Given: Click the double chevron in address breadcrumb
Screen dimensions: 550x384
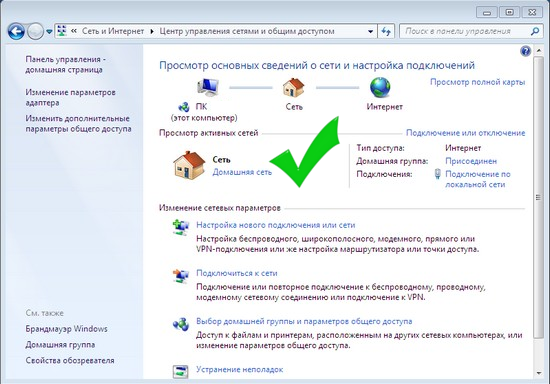Looking at the screenshot, I should (x=74, y=31).
